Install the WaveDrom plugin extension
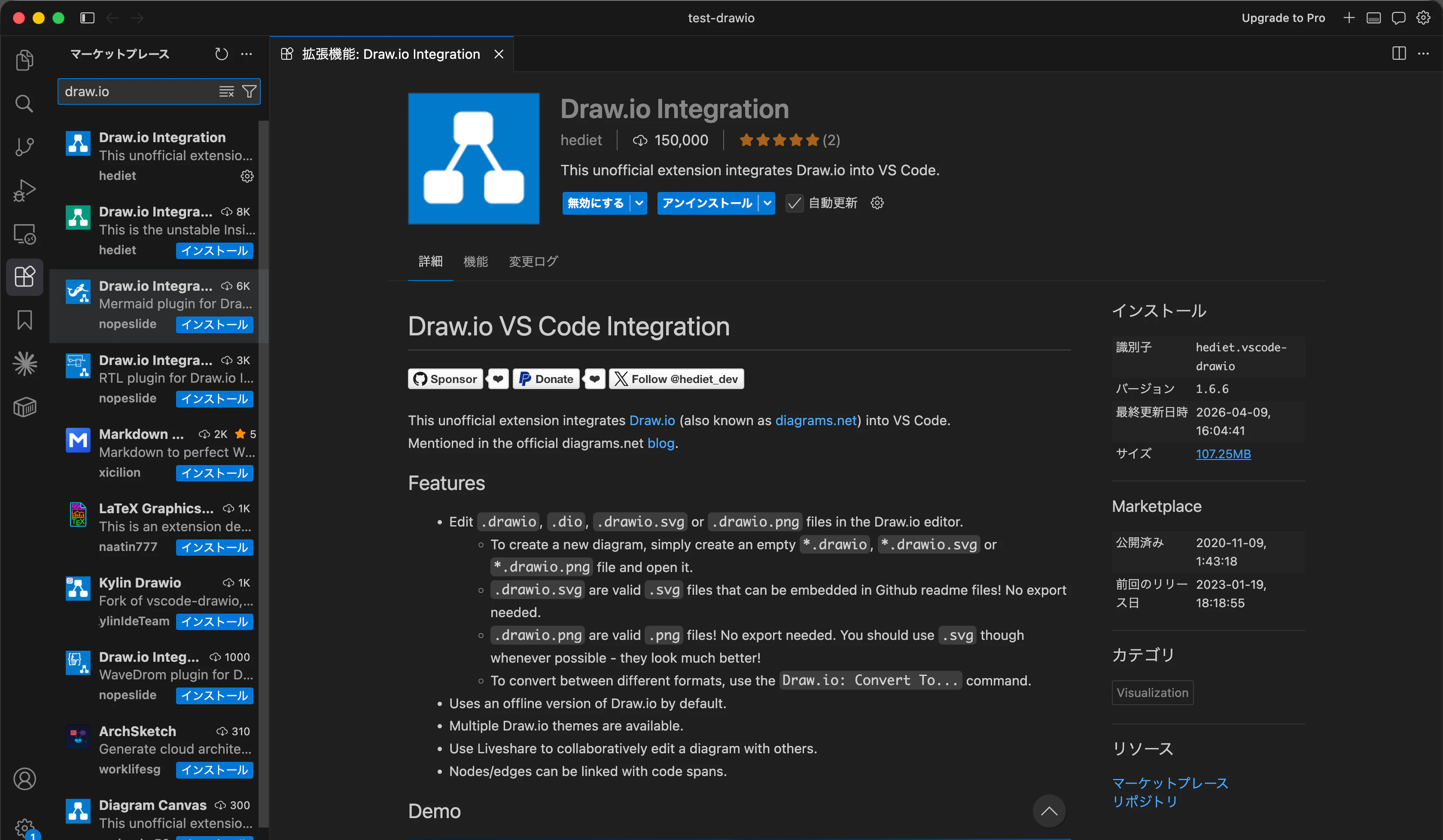 [x=215, y=696]
